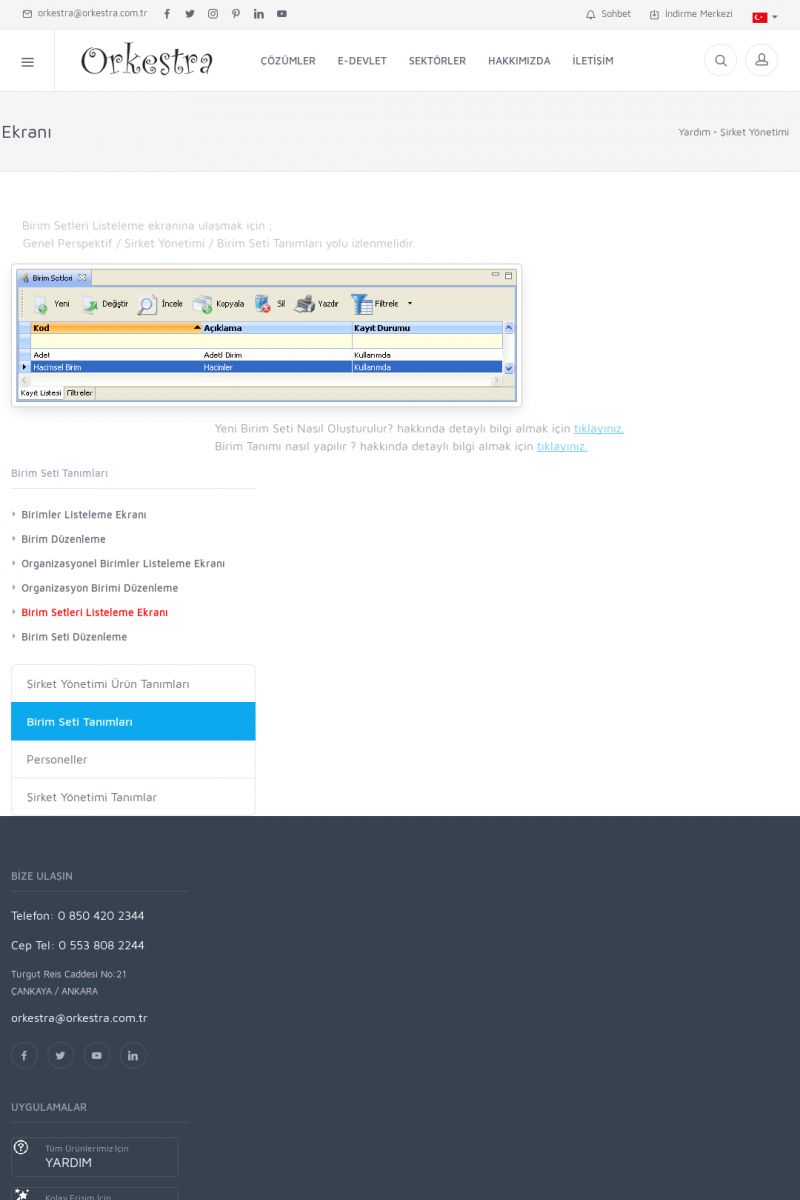
Task: Select Şirket Yönetimi Ürün Tanımları category
Action: (x=133, y=684)
